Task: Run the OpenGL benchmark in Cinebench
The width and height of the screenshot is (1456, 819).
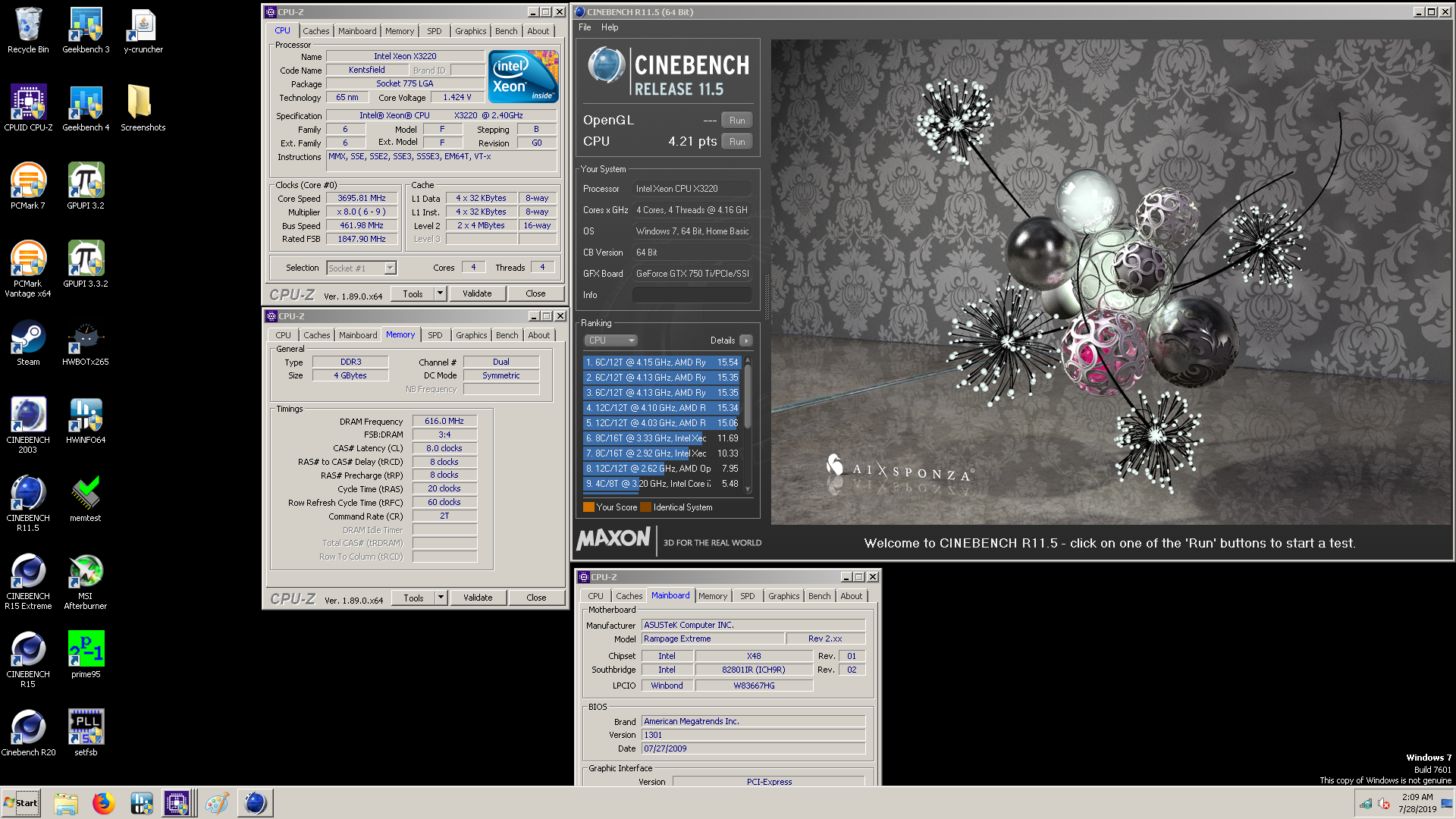Action: pos(737,121)
